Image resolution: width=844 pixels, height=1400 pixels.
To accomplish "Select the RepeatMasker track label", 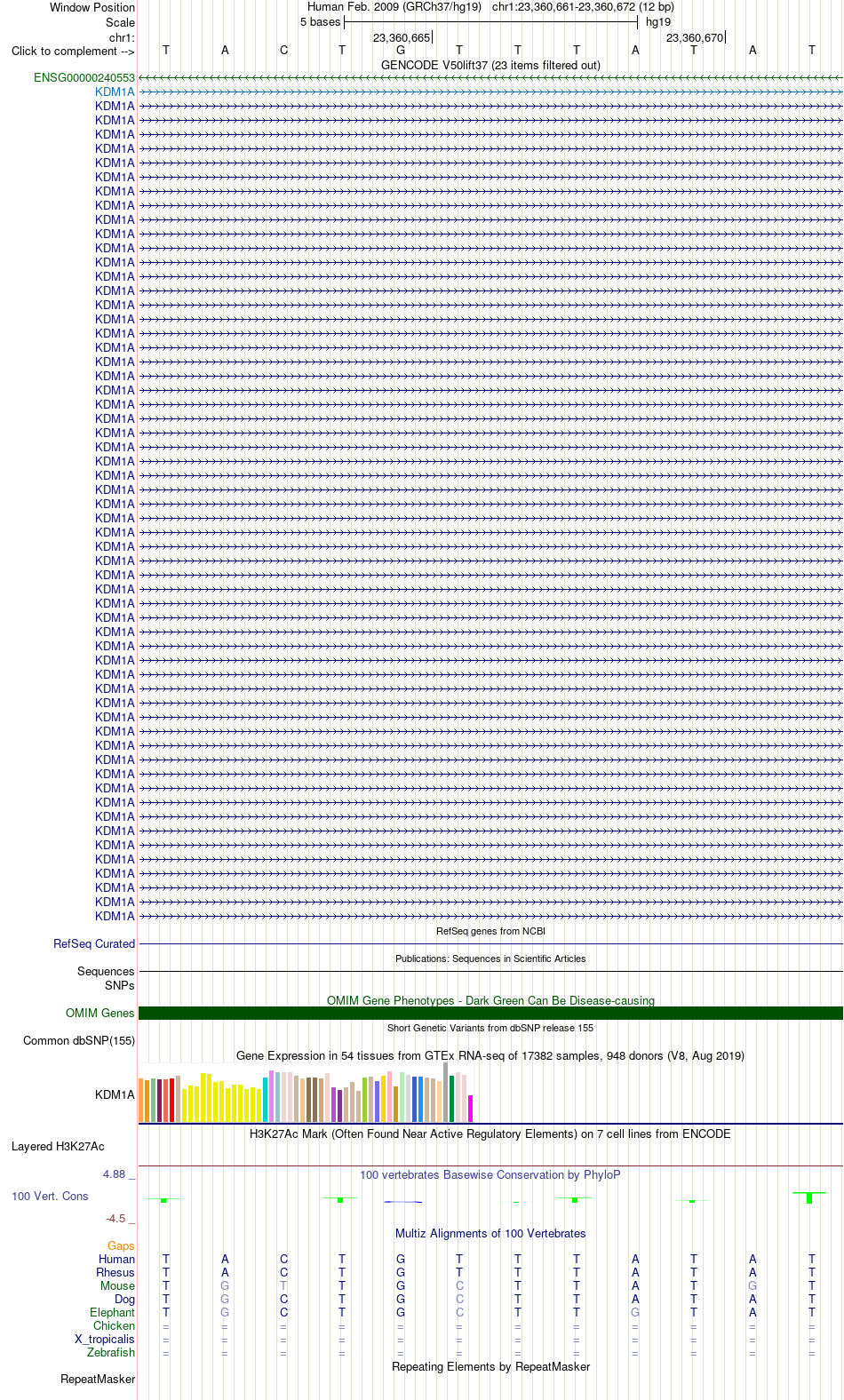I will click(x=98, y=1380).
